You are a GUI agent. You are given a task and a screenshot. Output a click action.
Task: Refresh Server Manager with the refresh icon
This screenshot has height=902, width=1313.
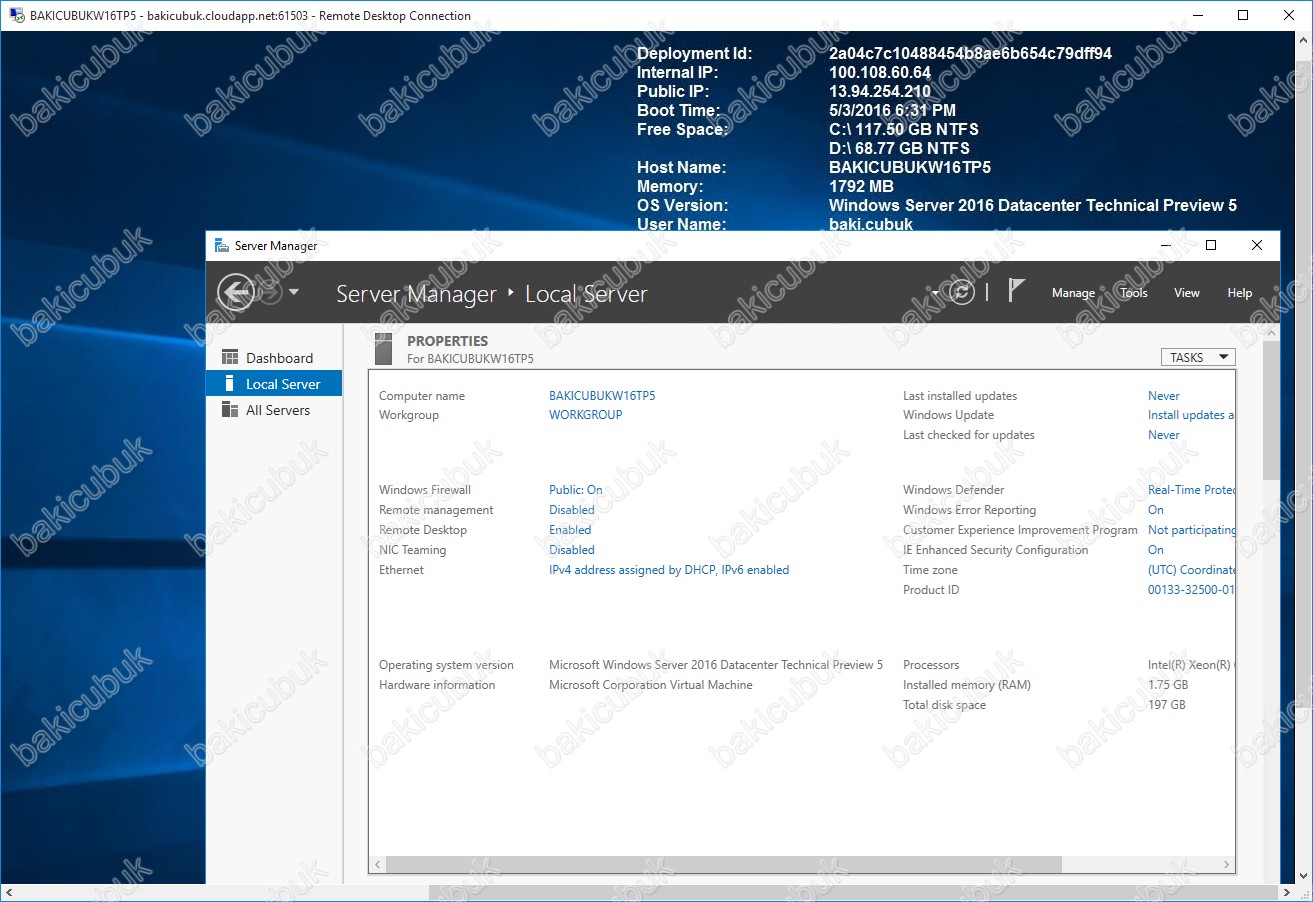coord(962,292)
